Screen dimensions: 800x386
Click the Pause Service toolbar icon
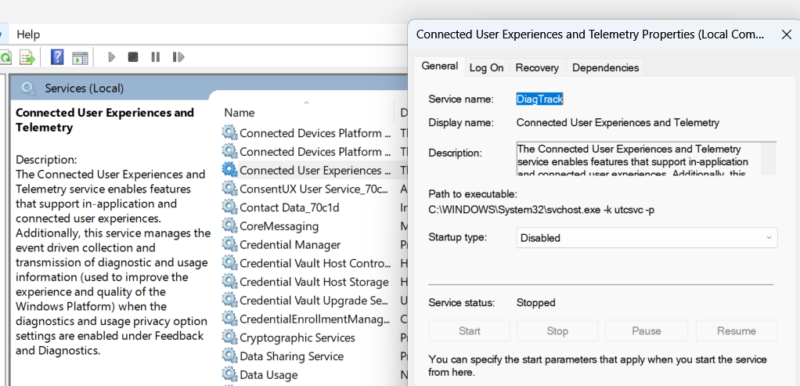click(156, 57)
